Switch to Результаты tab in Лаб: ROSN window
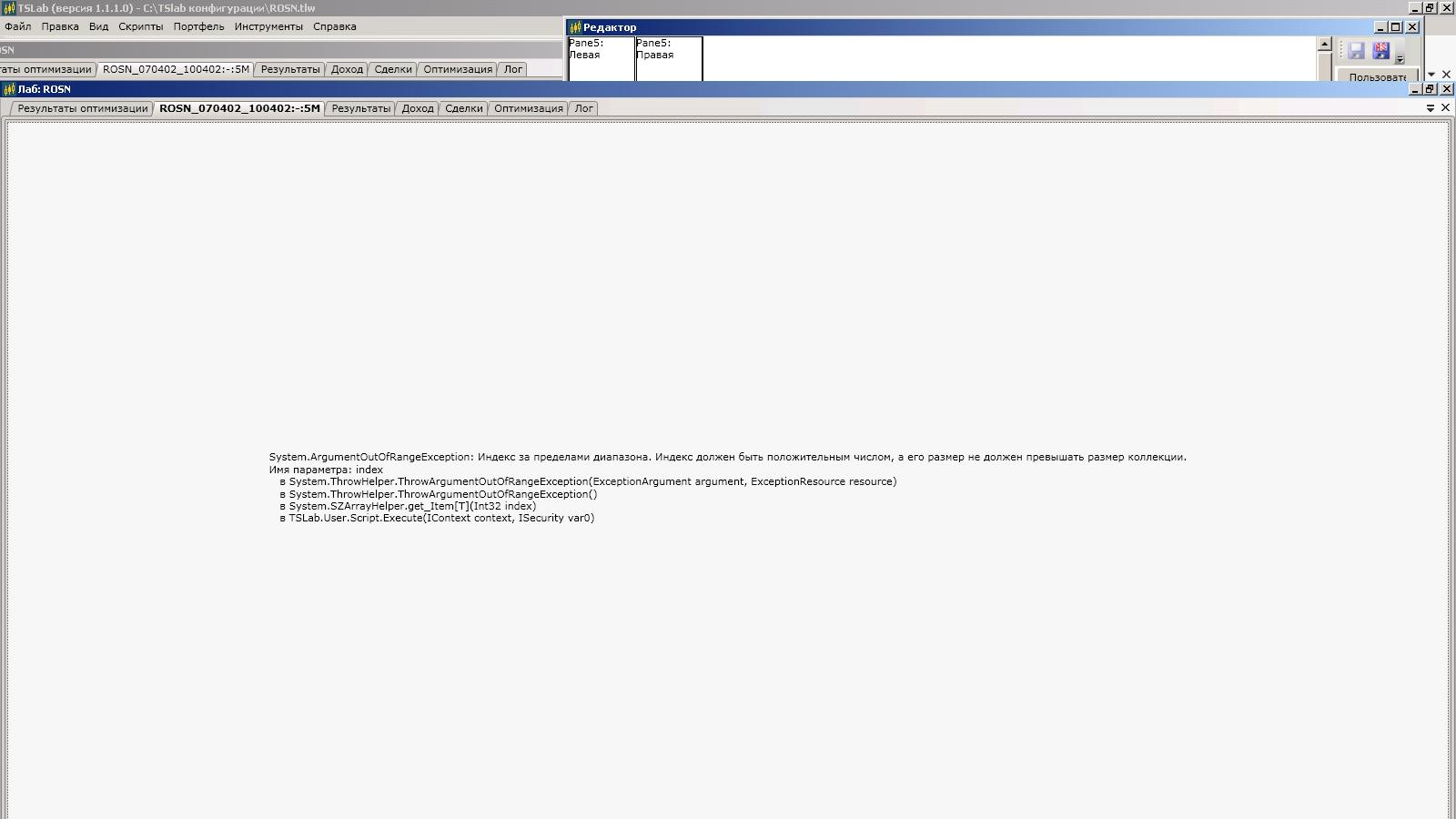The image size is (1456, 819). (x=360, y=108)
